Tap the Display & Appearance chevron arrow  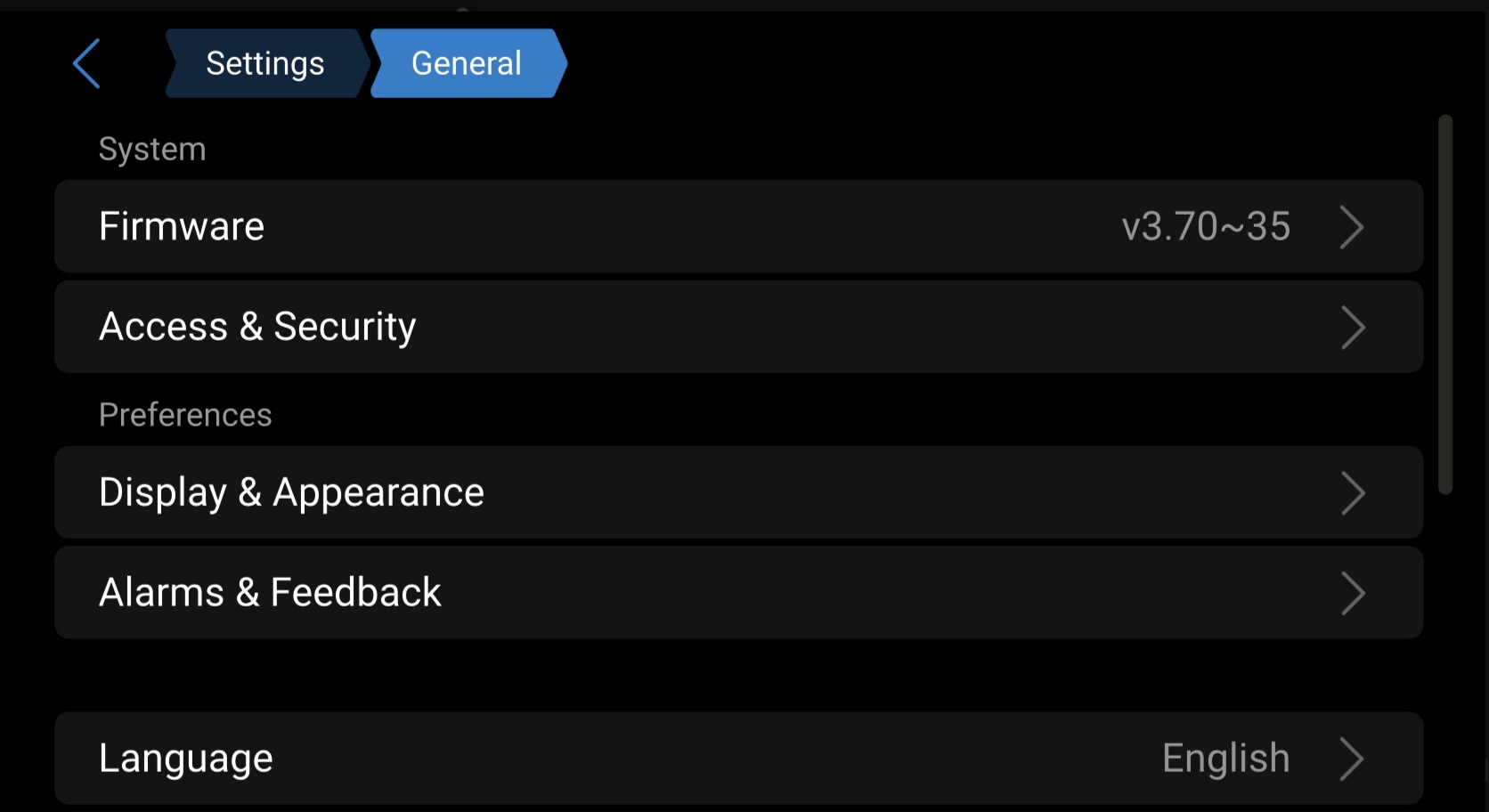coord(1352,493)
